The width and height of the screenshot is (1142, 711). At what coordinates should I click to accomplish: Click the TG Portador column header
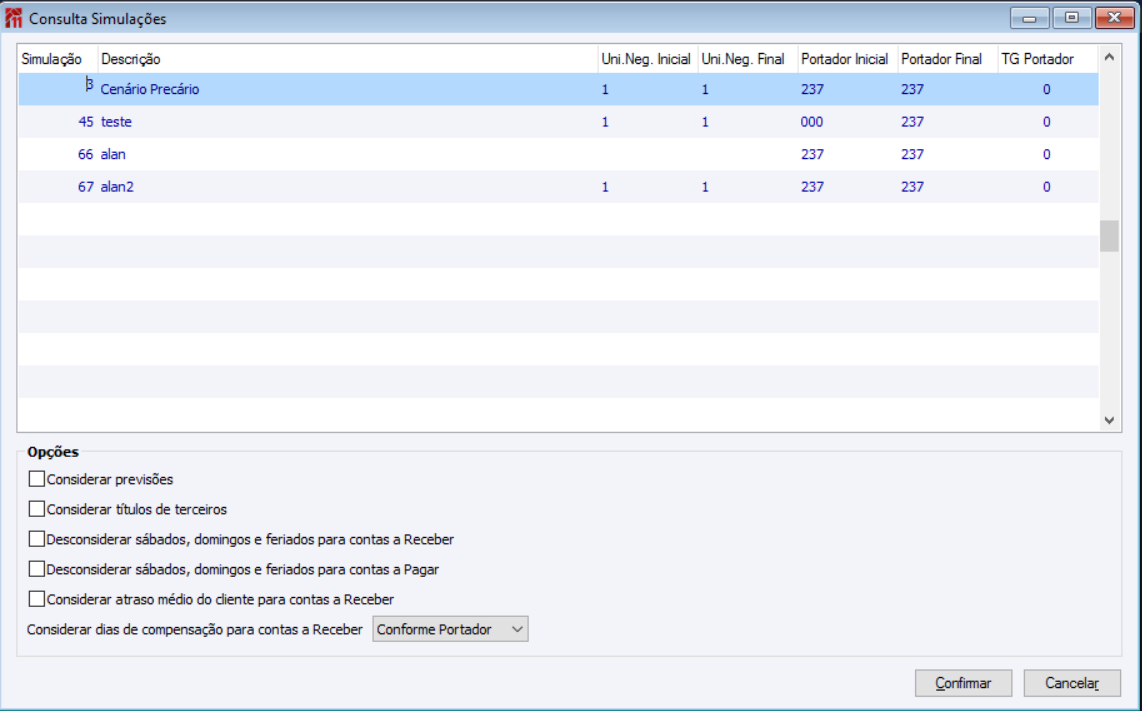(1047, 59)
